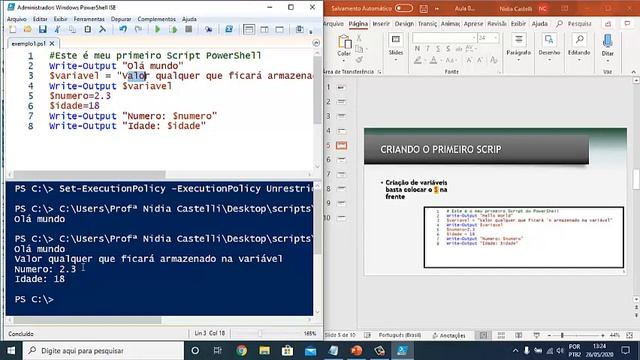Adjust ISE zoom slider at 165%
Screen dimensions: 640x360
pyautogui.click(x=260, y=333)
